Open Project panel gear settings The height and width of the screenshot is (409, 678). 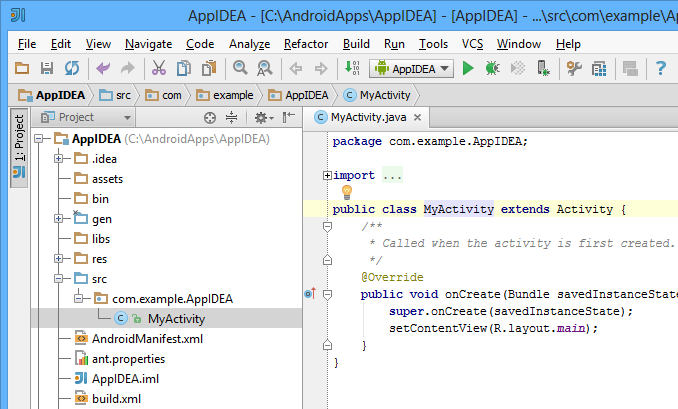point(264,118)
